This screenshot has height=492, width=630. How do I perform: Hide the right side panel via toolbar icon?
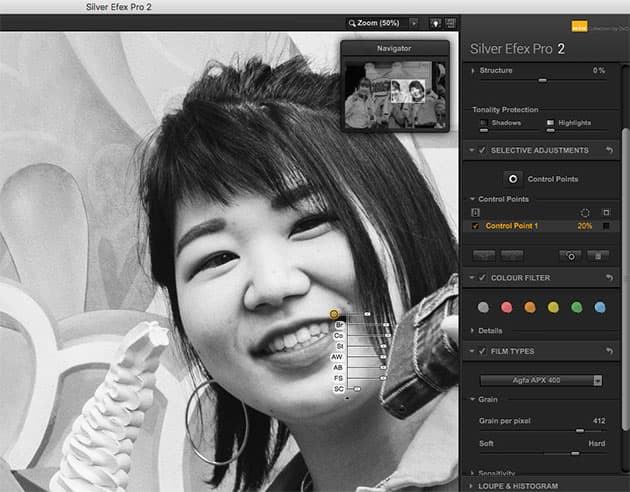[x=450, y=23]
